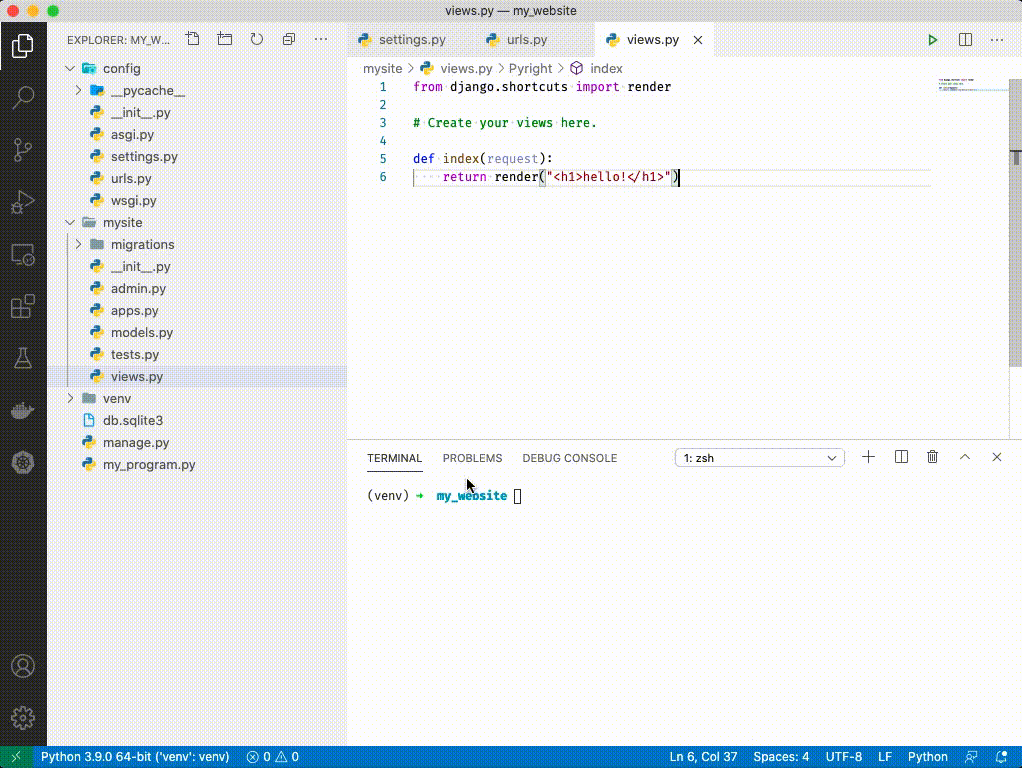Open the Docker view icon
This screenshot has height=768, width=1022.
[x=23, y=410]
